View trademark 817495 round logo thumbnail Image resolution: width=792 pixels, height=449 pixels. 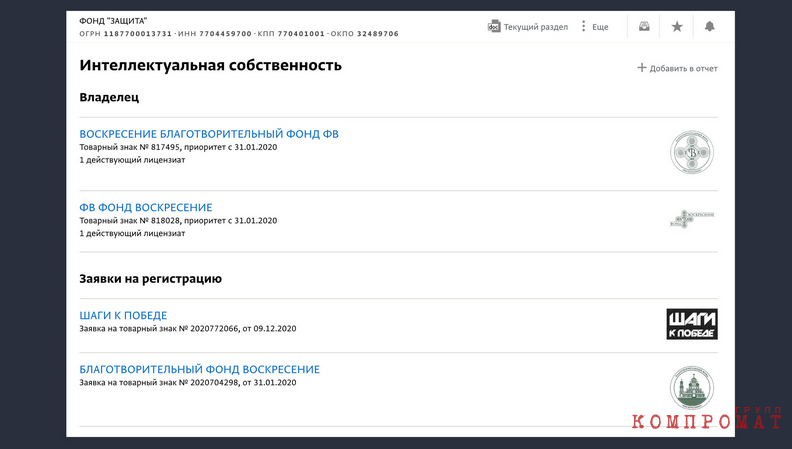(692, 152)
